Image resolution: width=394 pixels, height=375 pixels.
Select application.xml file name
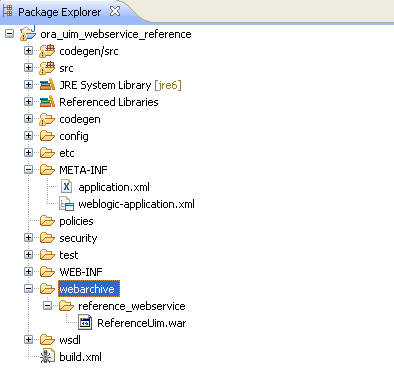[x=114, y=187]
